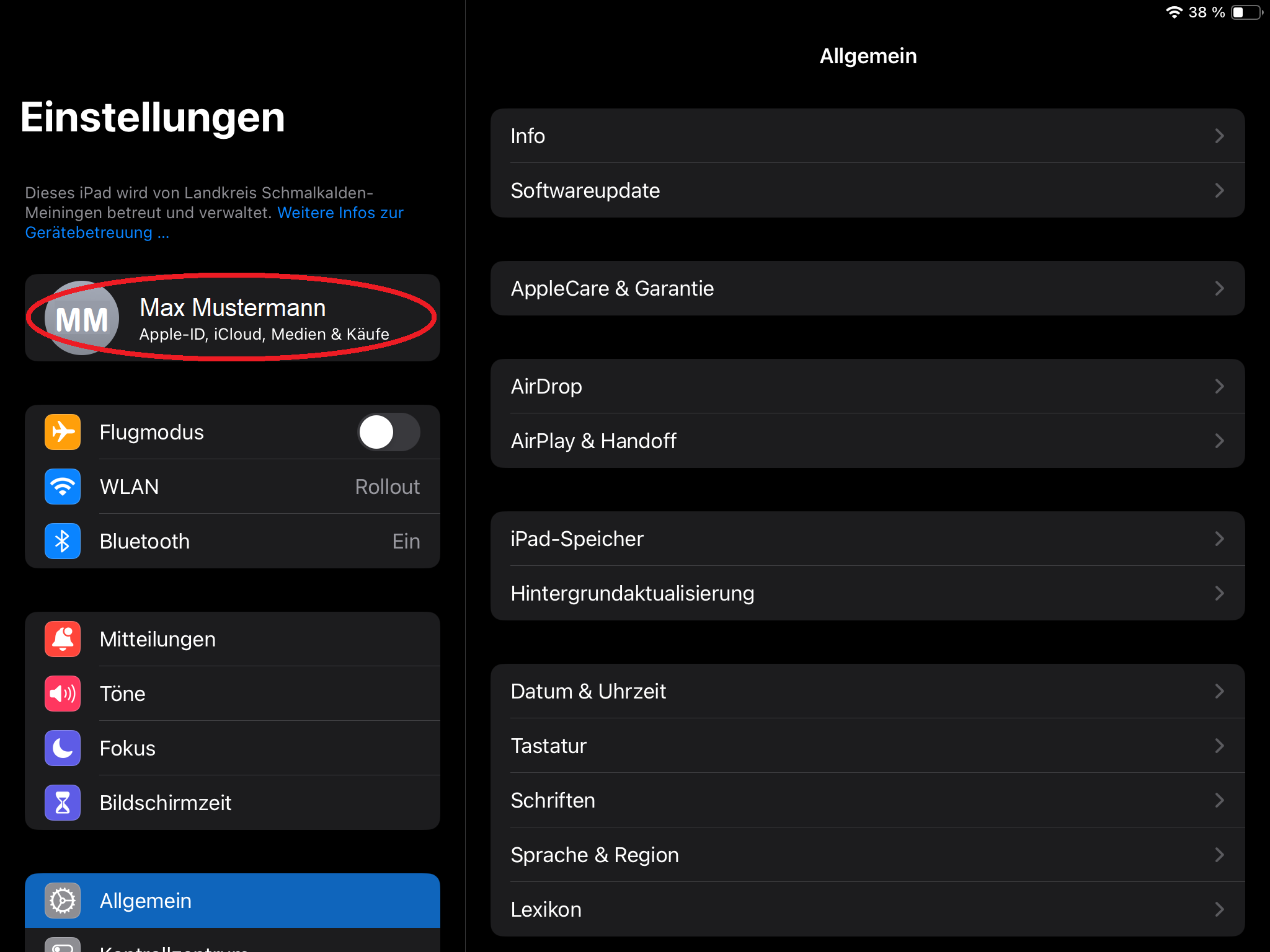Viewport: 1270px width, 952px height.
Task: Expand the Softwareupdate chevron
Action: tap(1219, 190)
